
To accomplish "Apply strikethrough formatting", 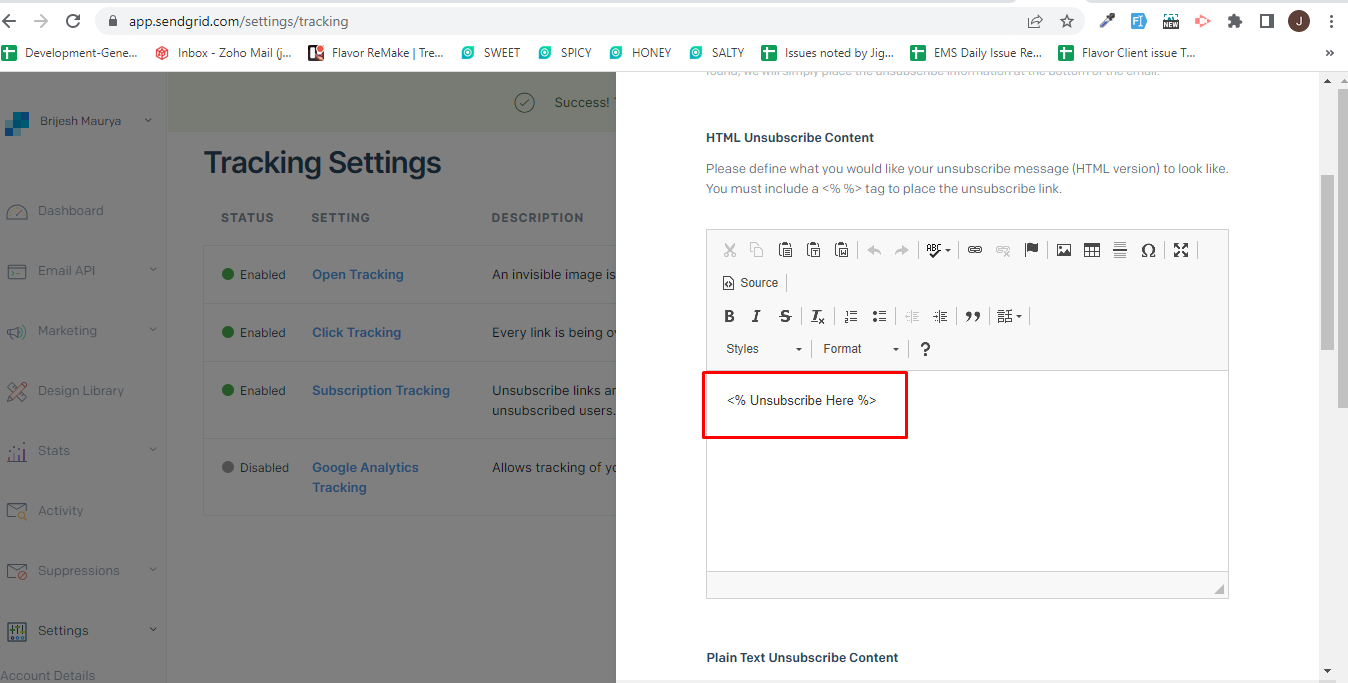I will (x=785, y=316).
